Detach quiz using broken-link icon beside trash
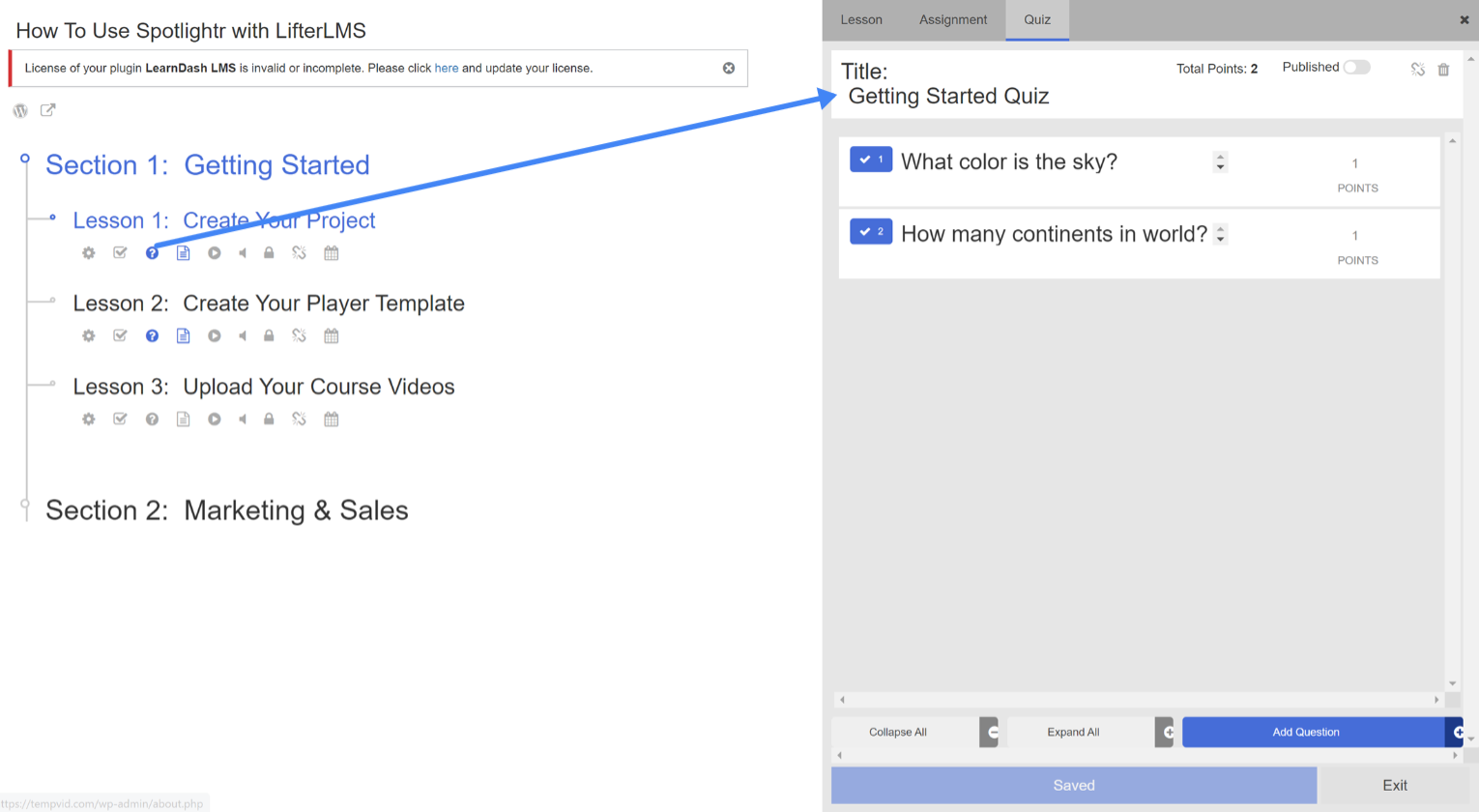Viewport: 1479px width, 812px height. click(1418, 70)
